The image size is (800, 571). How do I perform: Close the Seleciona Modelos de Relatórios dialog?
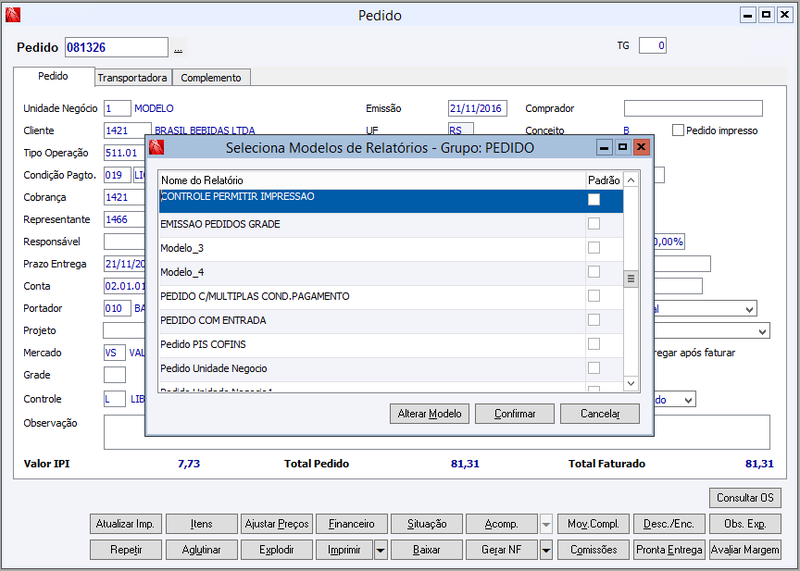641,147
